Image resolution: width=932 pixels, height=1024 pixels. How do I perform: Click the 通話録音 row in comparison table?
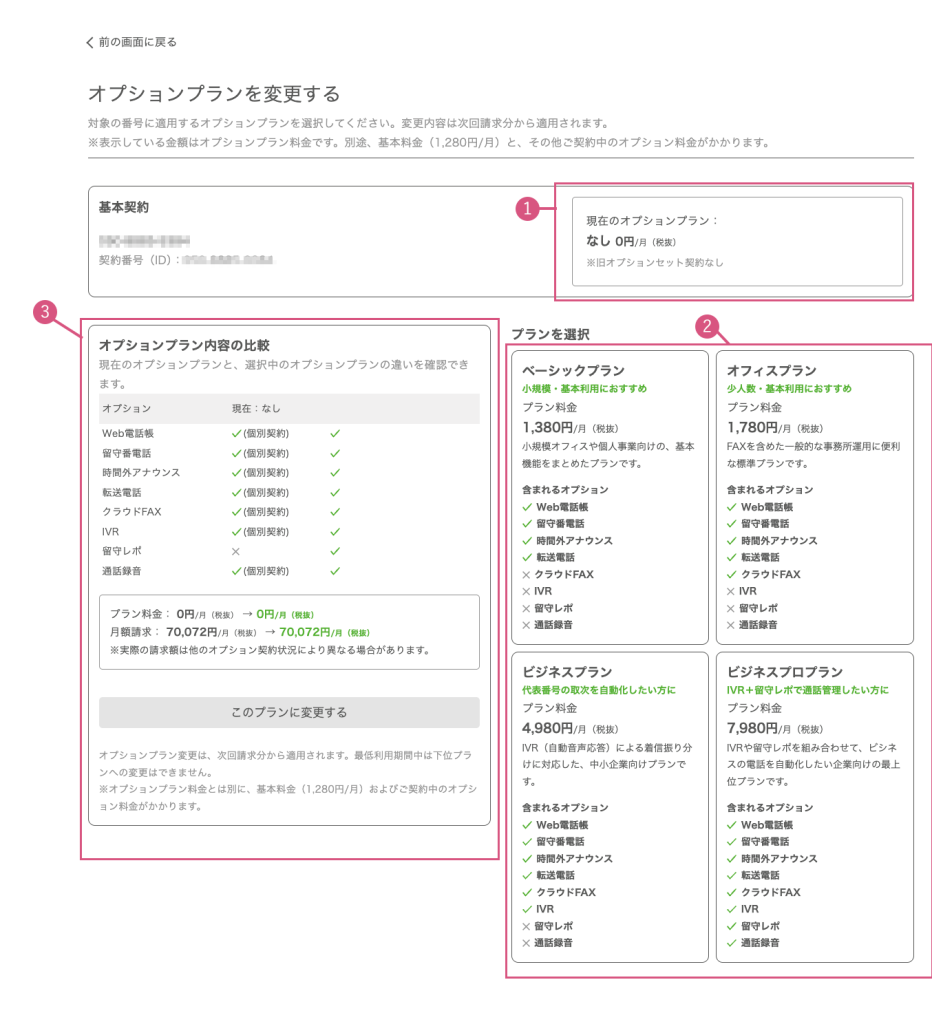288,571
